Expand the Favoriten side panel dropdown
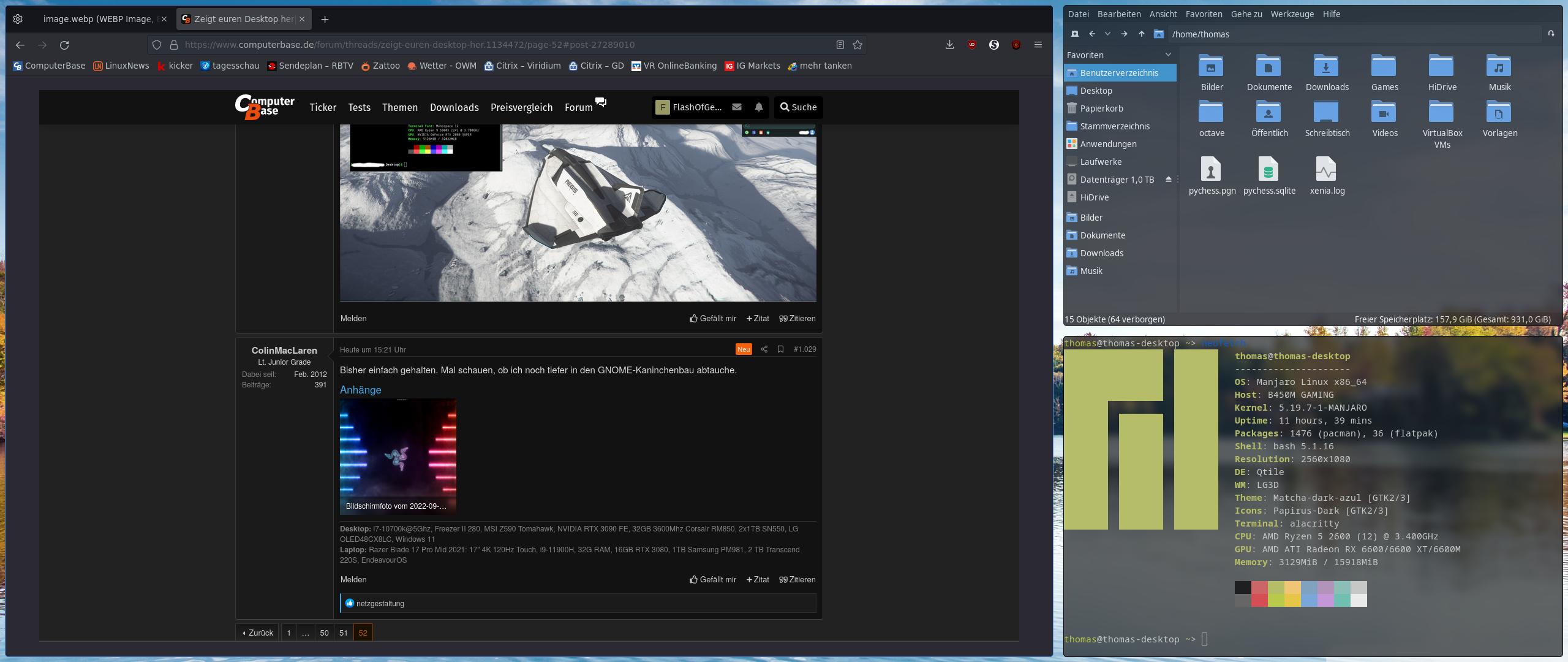This screenshot has height=662, width=1568. coord(1168,55)
